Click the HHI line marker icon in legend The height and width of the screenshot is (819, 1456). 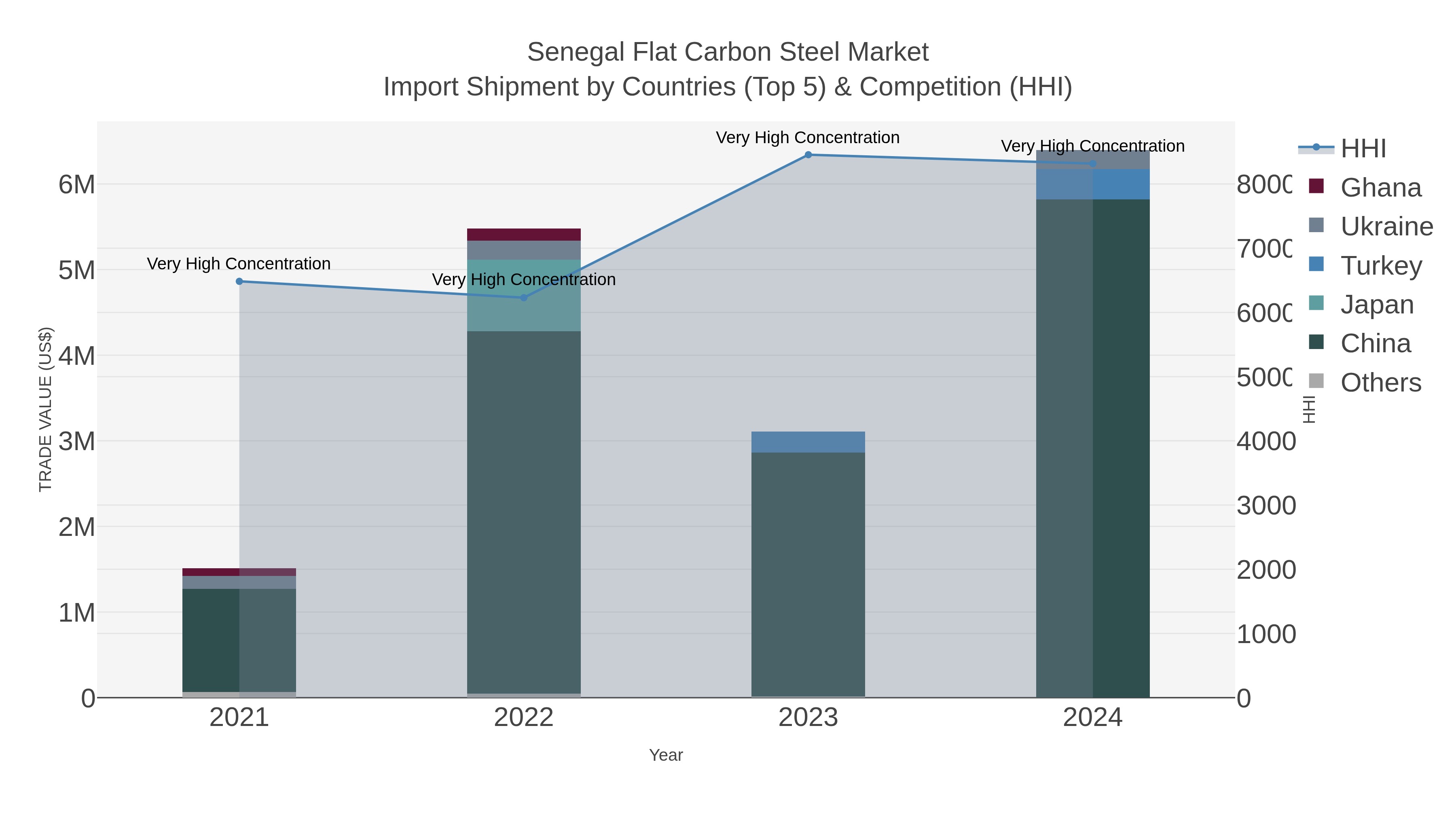(x=1316, y=148)
